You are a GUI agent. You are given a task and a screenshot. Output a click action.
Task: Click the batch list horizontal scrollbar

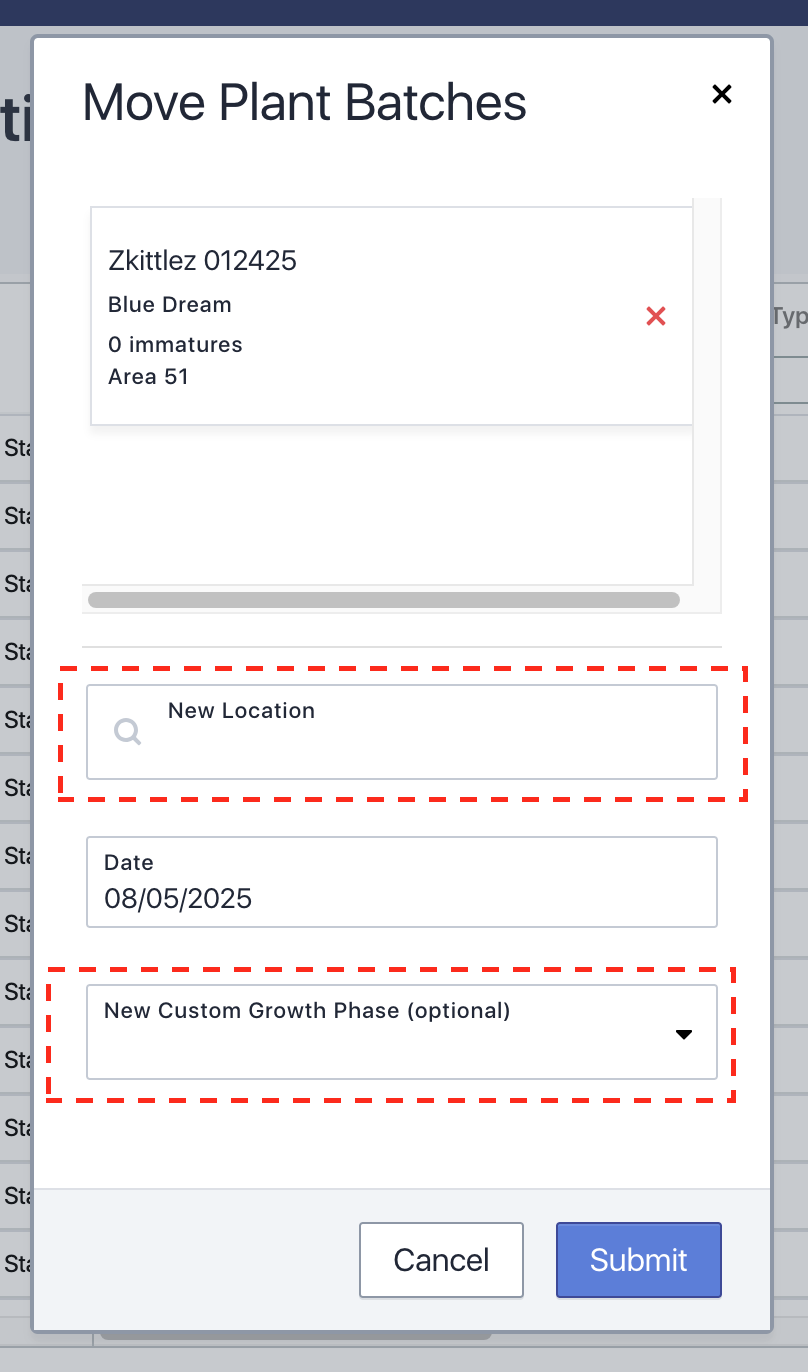[384, 600]
